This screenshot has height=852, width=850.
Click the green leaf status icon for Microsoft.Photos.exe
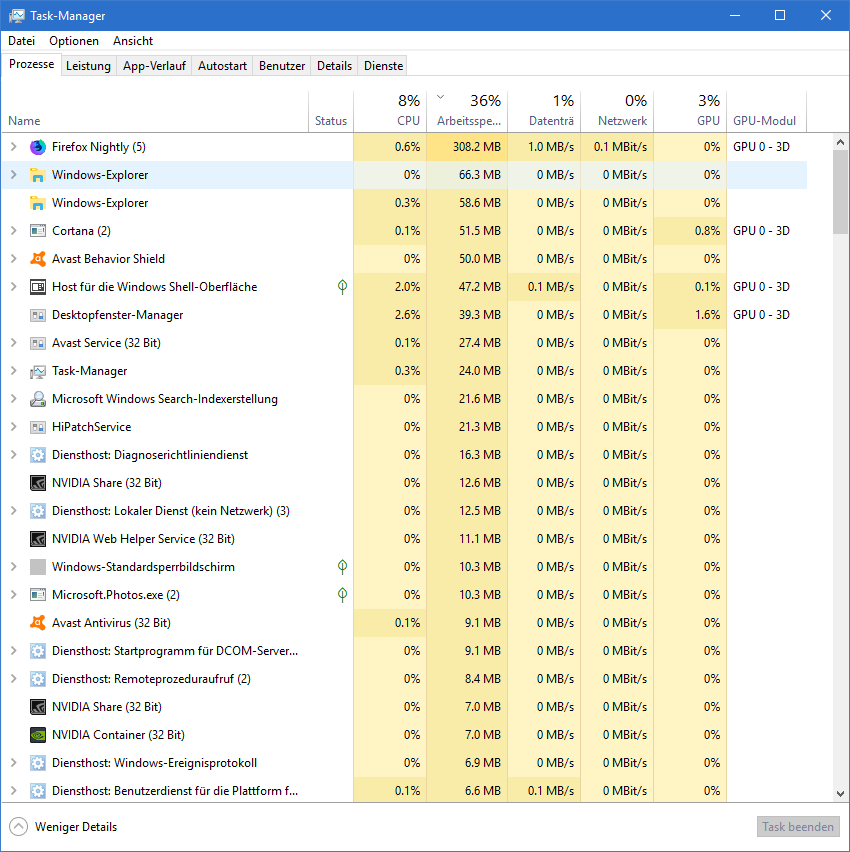[342, 594]
